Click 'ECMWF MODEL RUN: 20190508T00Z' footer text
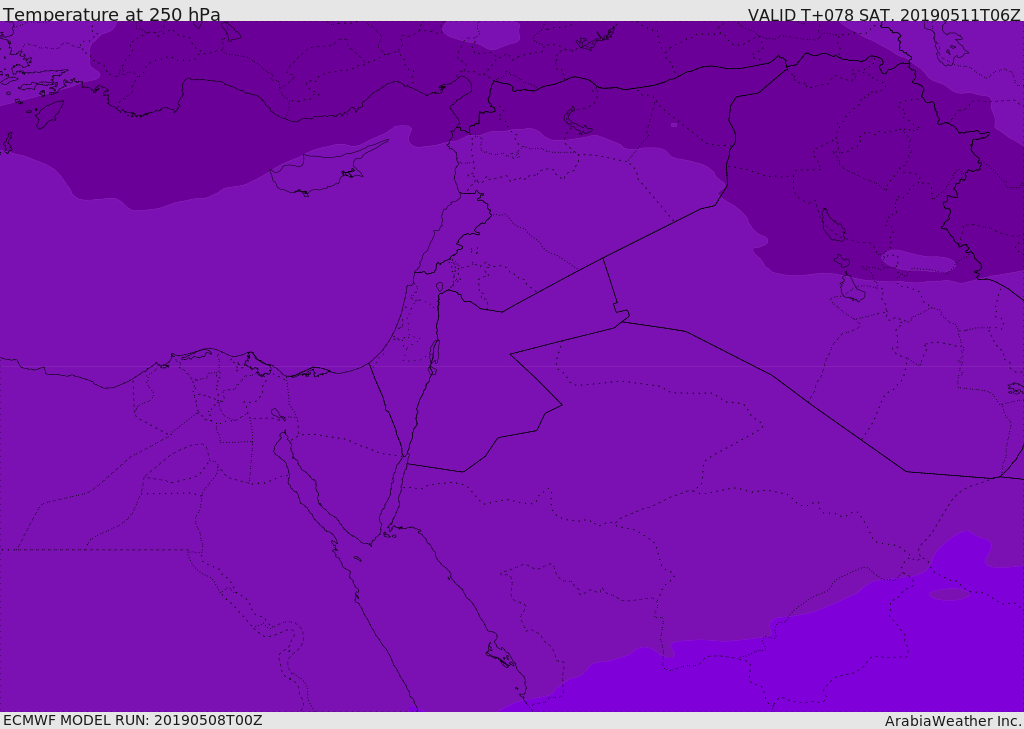 133,720
